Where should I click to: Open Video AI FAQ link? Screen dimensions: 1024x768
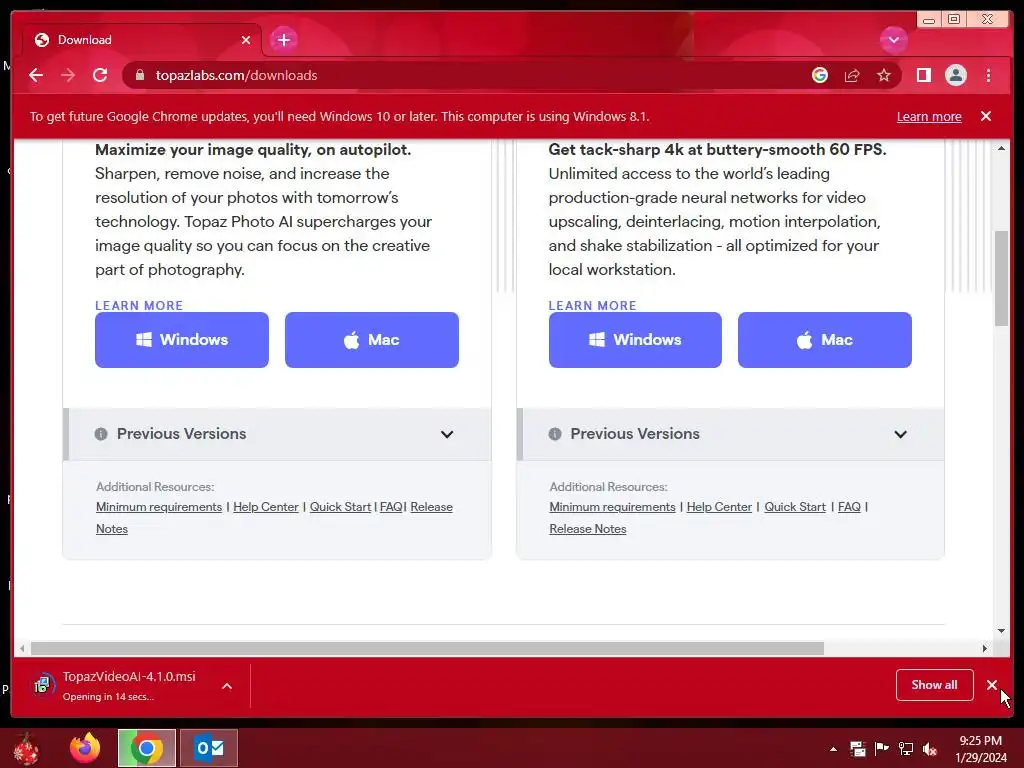(849, 507)
